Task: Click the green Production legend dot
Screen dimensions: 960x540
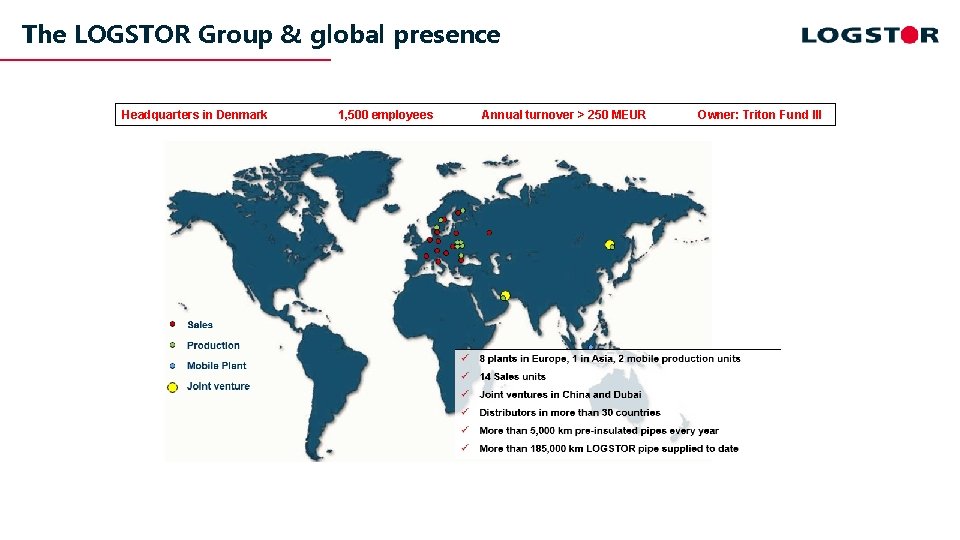Action: [x=173, y=345]
